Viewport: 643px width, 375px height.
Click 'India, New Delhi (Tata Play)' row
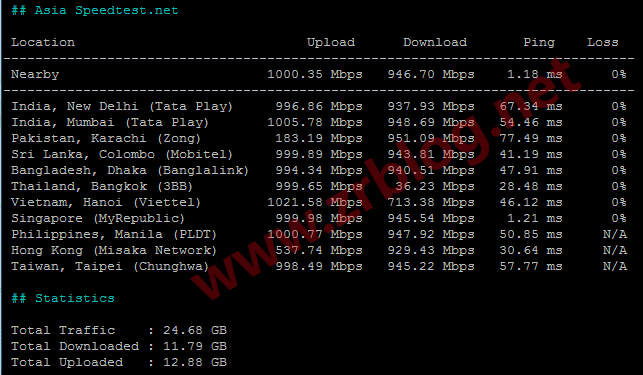coord(122,107)
